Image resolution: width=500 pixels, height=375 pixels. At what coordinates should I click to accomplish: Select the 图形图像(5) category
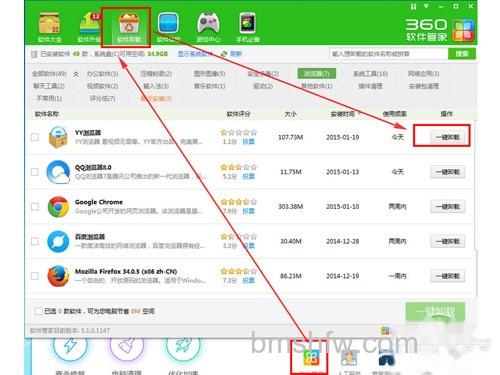[210, 74]
